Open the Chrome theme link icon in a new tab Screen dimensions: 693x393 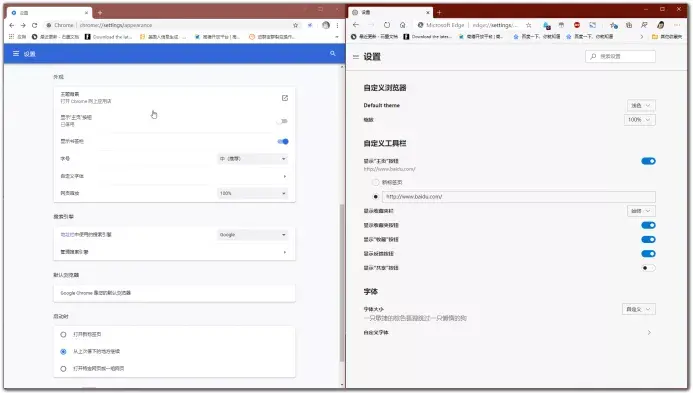pyautogui.click(x=285, y=98)
